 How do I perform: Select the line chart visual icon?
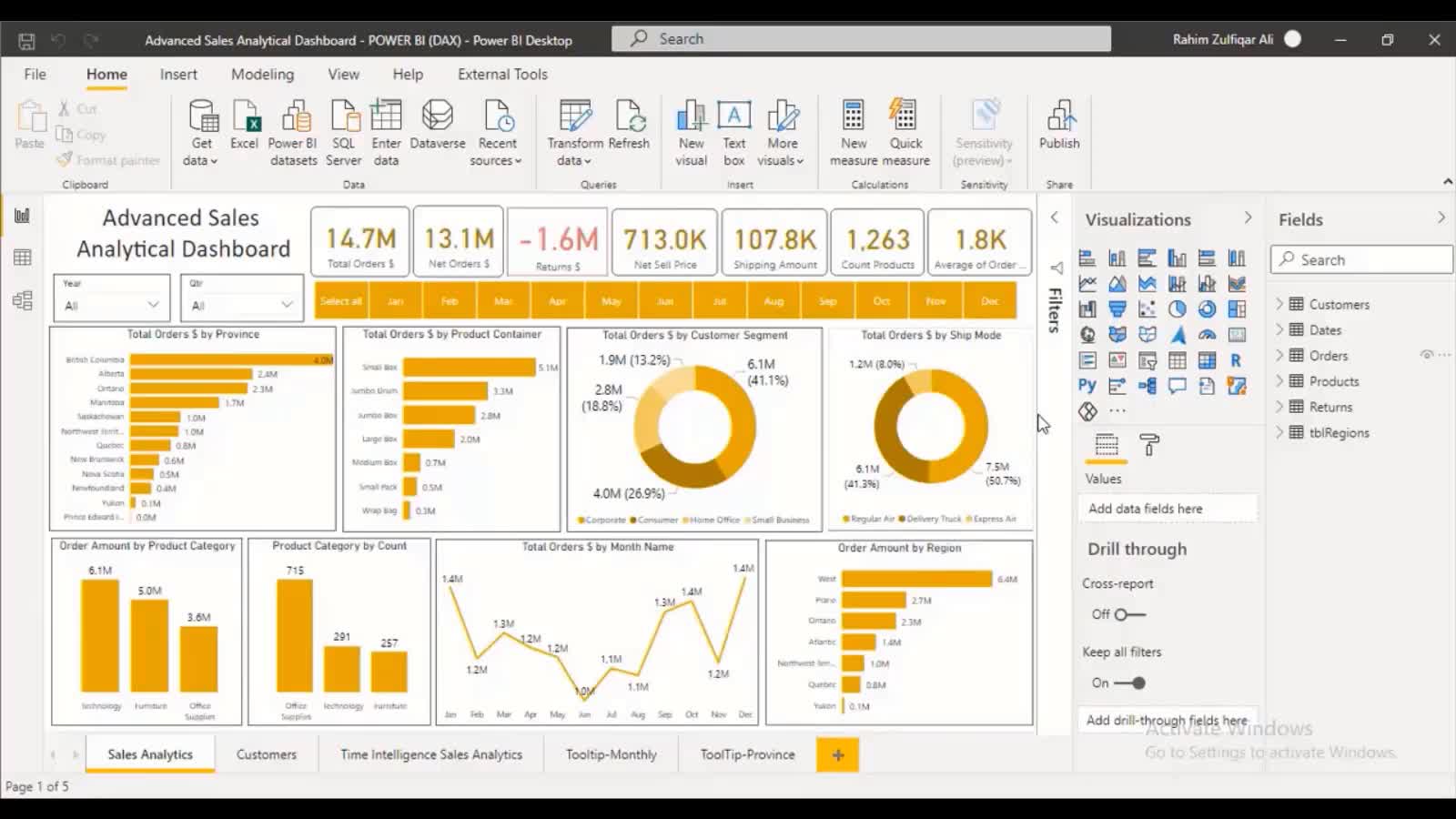coord(1087,284)
